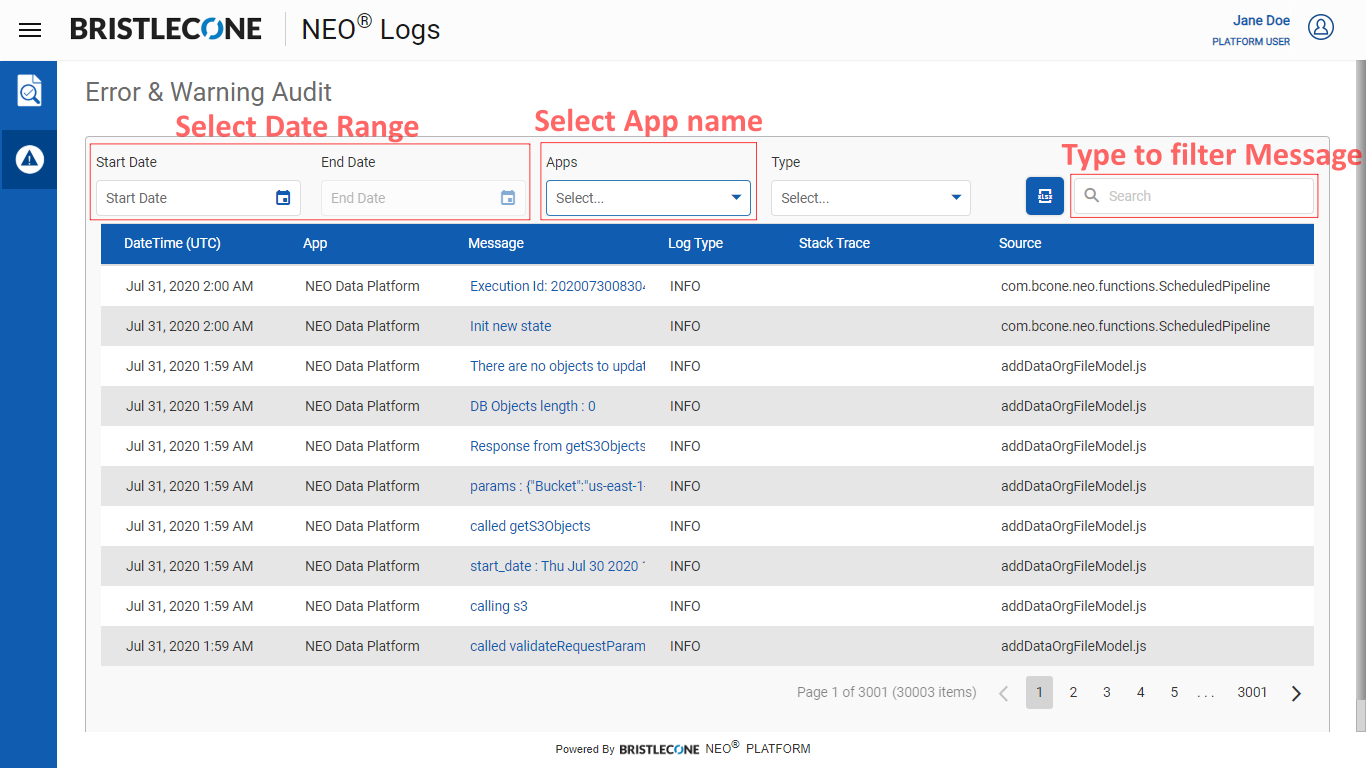
Task: Sort by DateTime (UTC) column header
Action: click(172, 243)
